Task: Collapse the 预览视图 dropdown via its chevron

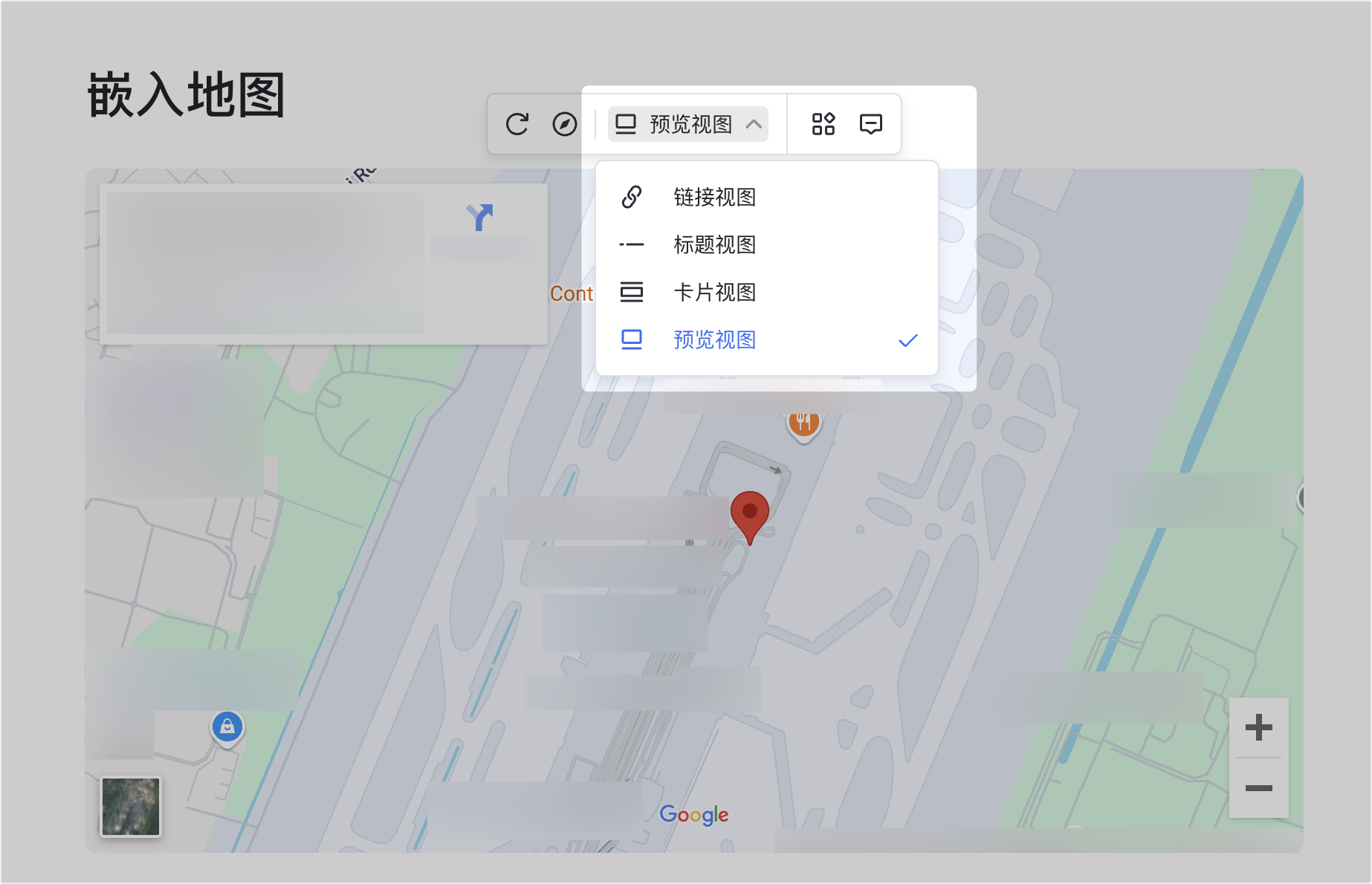Action: point(755,124)
